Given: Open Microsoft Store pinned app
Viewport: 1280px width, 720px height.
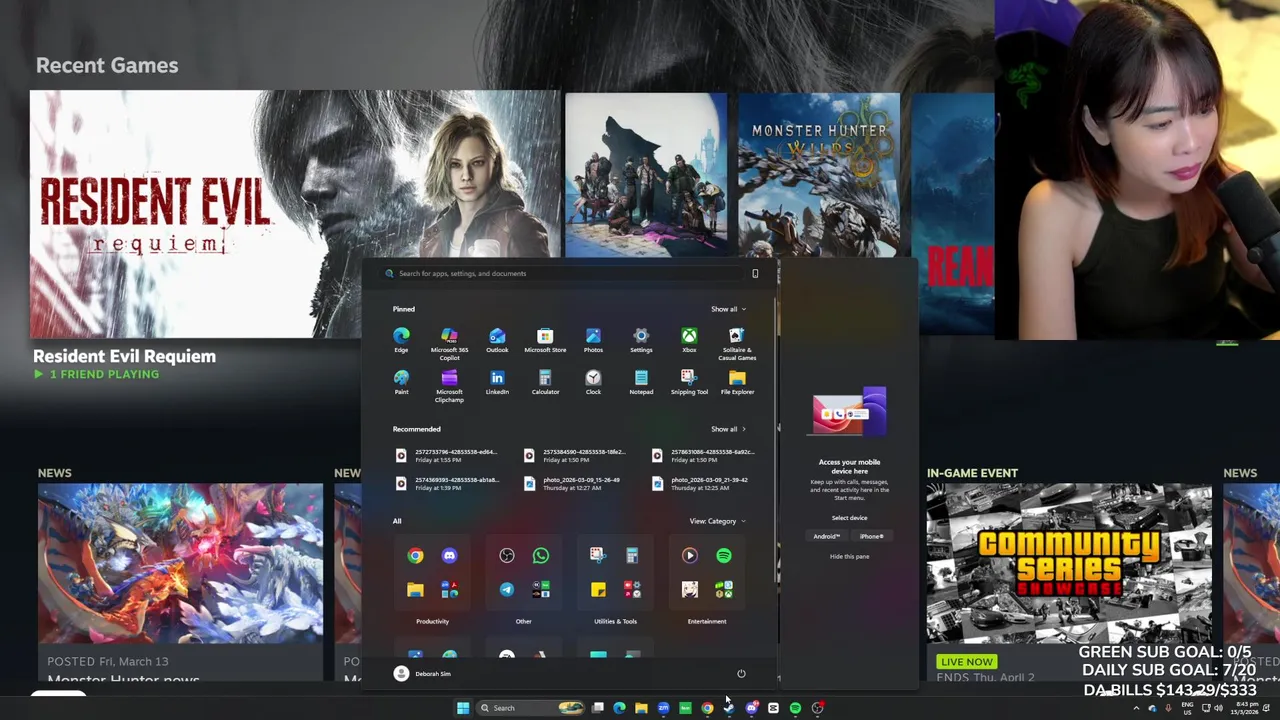Looking at the screenshot, I should [545, 340].
